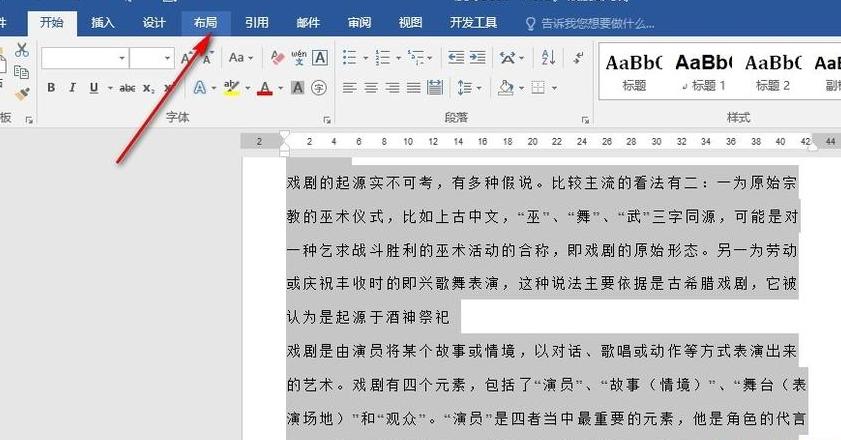The image size is (841, 440).
Task: Open the 引用 tab
Action: 256,23
